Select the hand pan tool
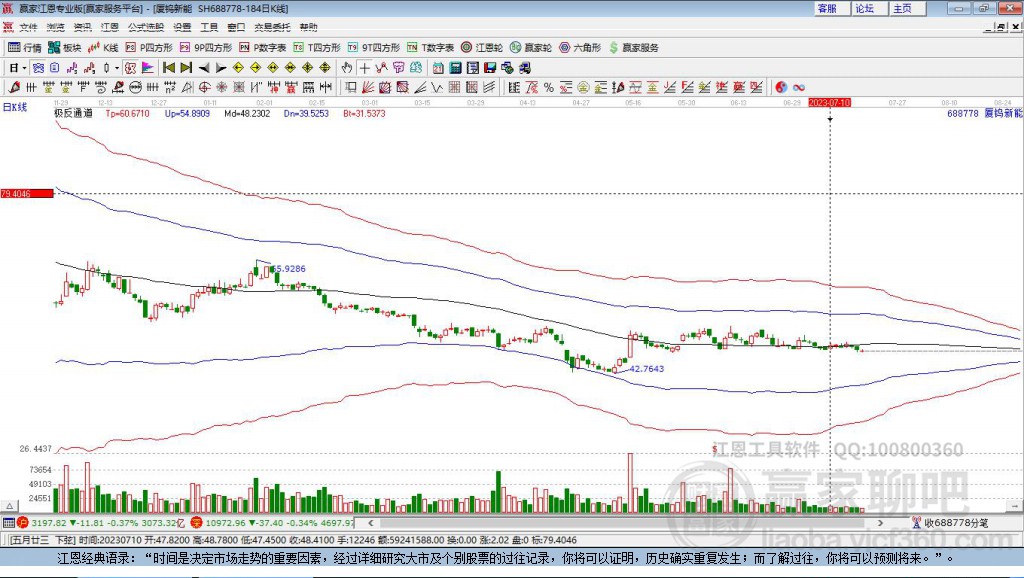Screen dimensions: 1024x578 347,68
